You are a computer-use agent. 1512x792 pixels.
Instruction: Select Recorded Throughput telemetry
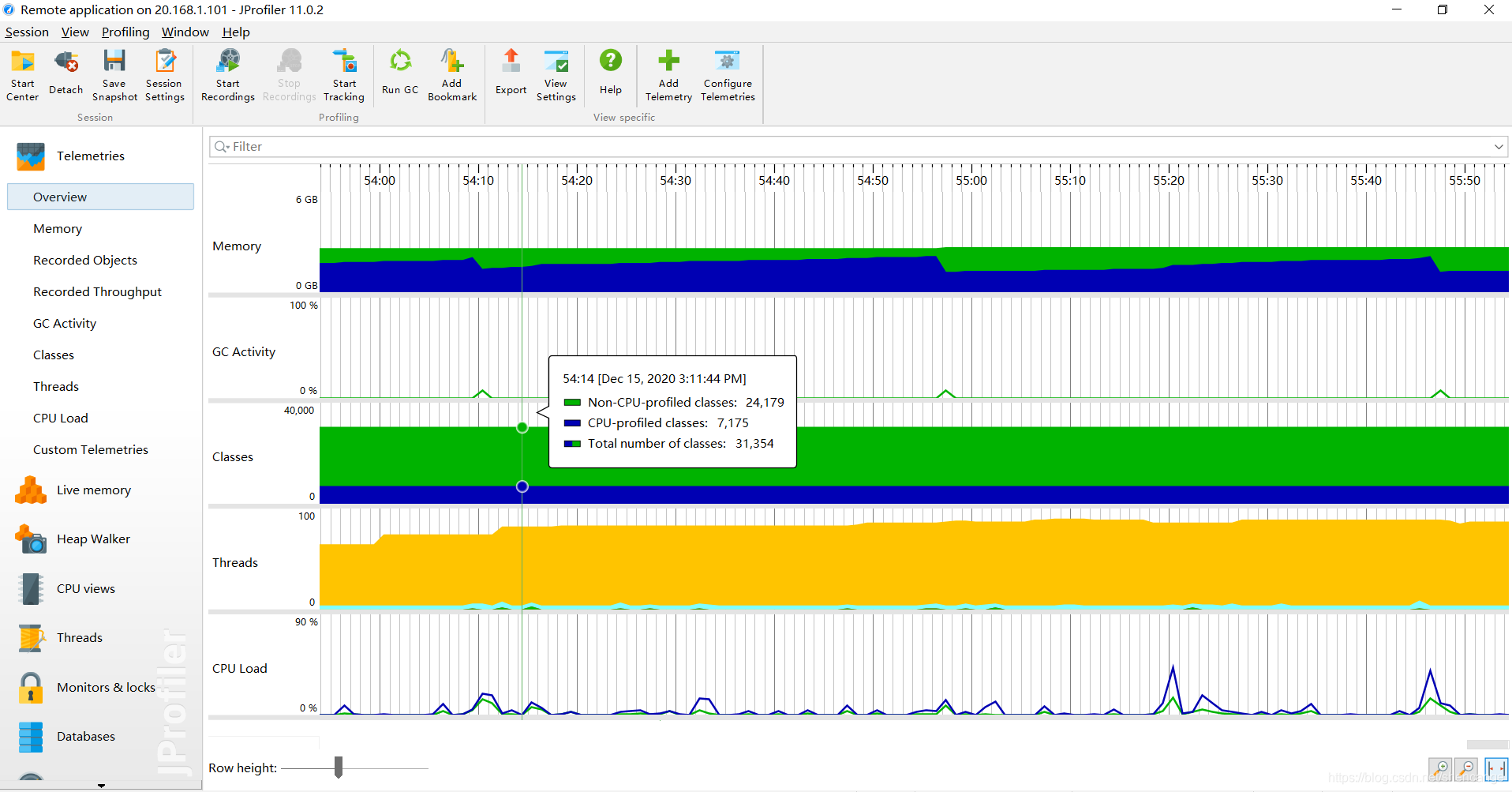point(97,292)
